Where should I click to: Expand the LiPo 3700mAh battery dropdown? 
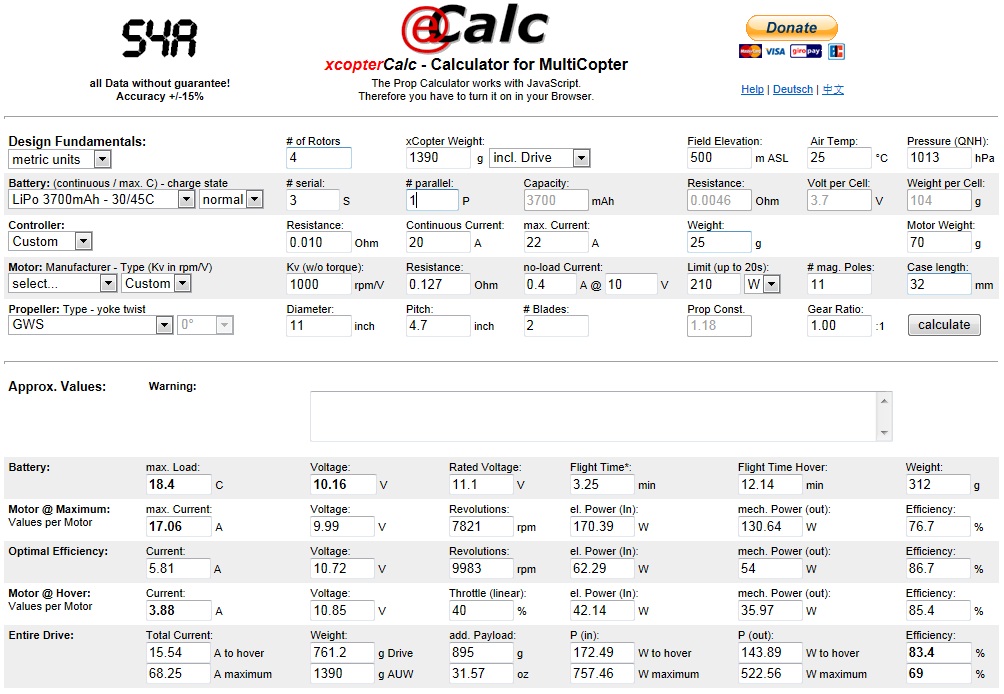[x=101, y=199]
